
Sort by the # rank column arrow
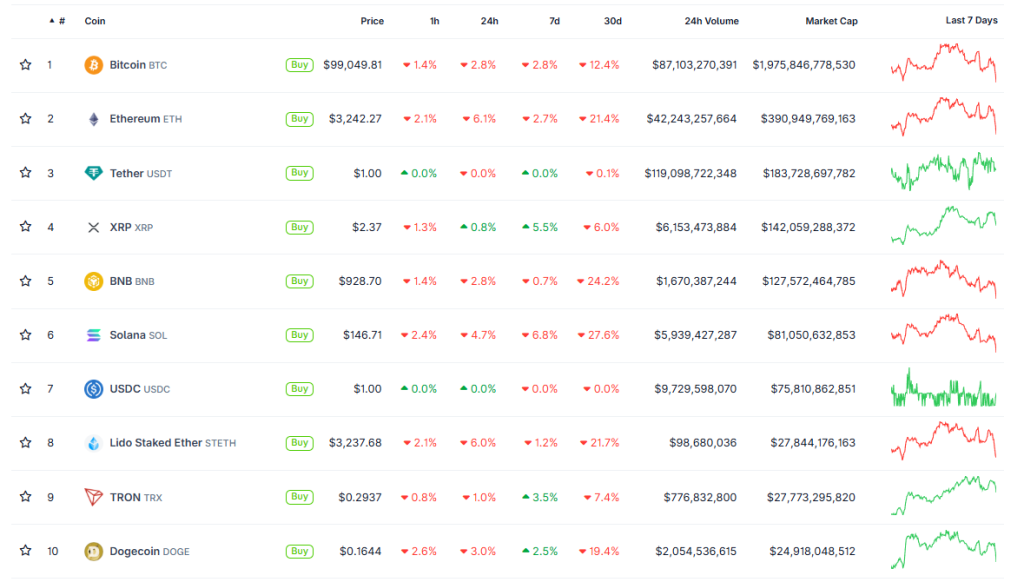click(x=52, y=20)
